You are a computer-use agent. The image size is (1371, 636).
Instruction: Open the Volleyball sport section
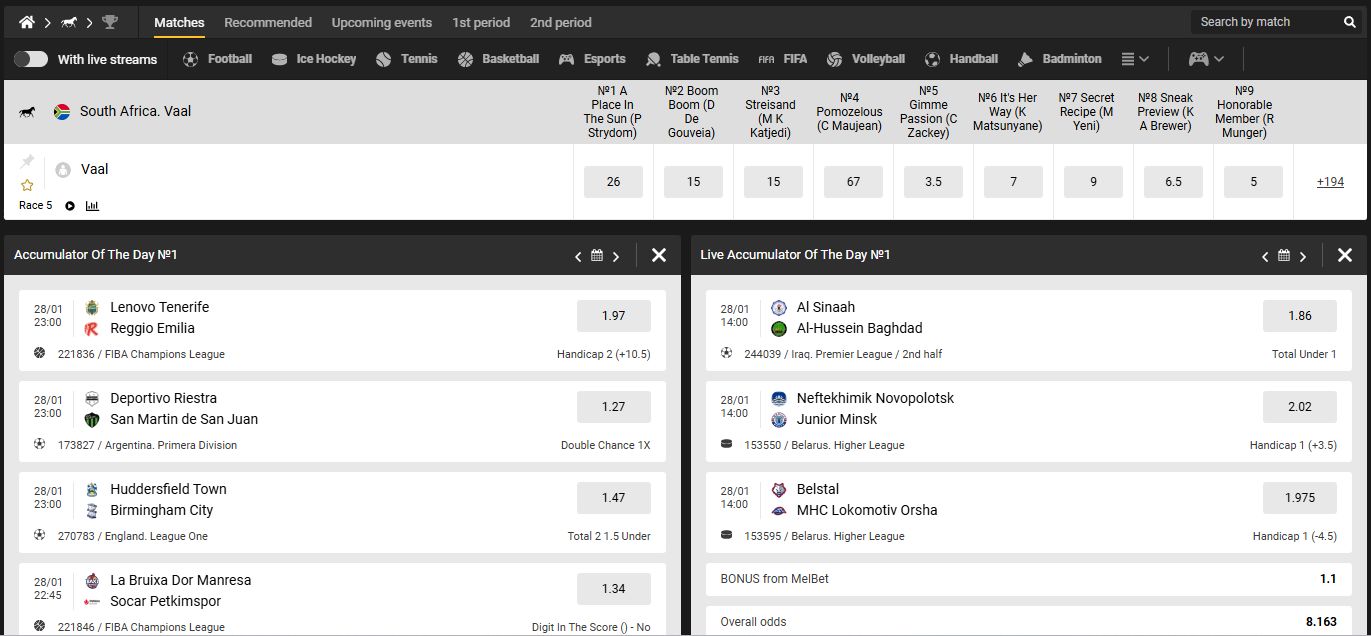(834, 58)
